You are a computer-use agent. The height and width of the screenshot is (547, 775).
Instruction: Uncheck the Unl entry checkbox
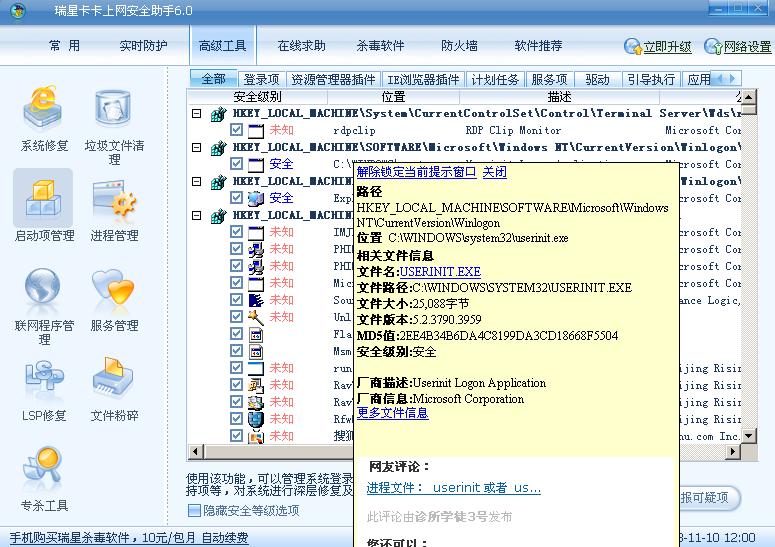tap(236, 317)
